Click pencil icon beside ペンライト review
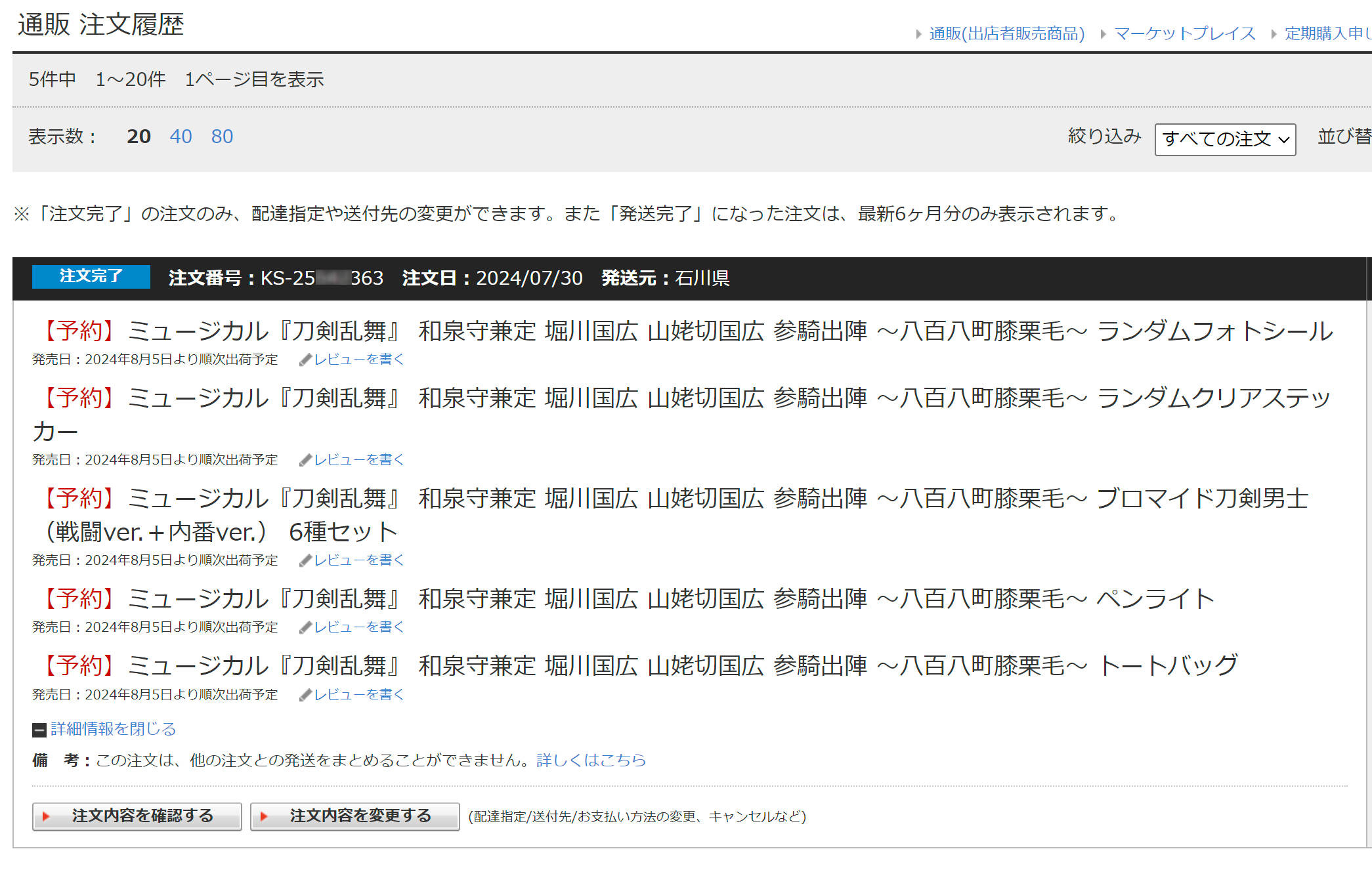 click(305, 627)
